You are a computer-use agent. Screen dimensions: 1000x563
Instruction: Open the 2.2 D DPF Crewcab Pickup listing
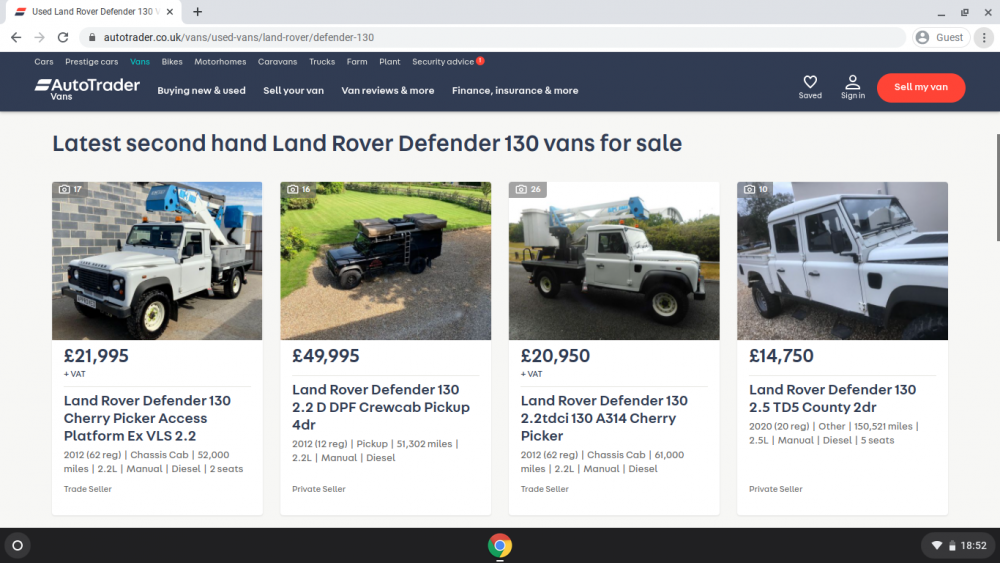(x=381, y=407)
